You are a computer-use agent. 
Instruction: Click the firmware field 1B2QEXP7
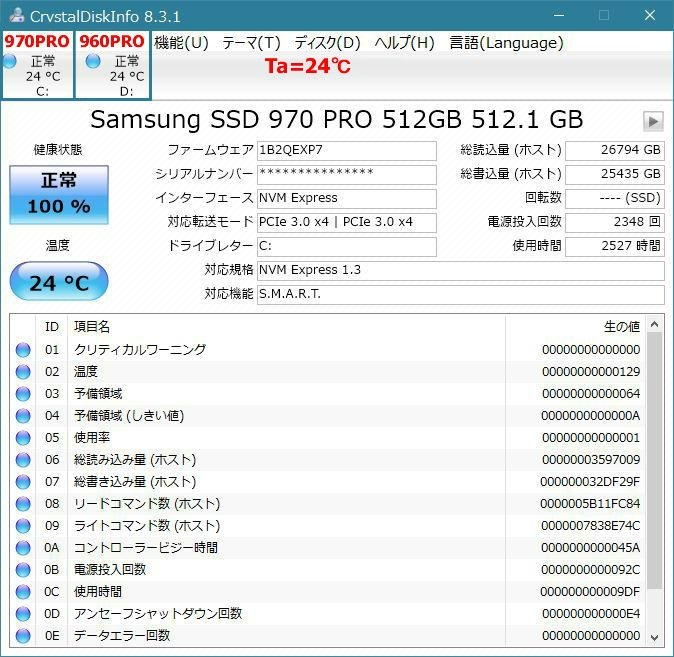pos(346,150)
